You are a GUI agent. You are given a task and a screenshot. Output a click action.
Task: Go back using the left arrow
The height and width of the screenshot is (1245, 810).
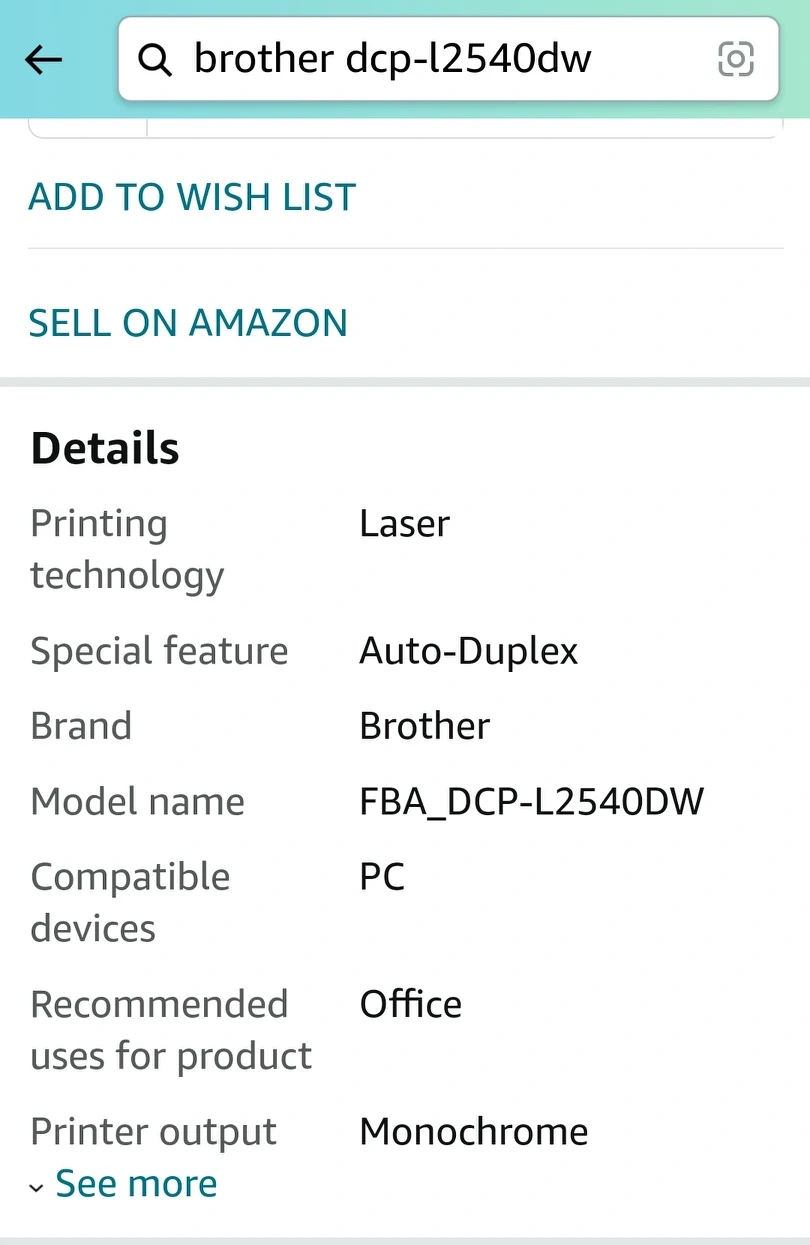coord(43,60)
